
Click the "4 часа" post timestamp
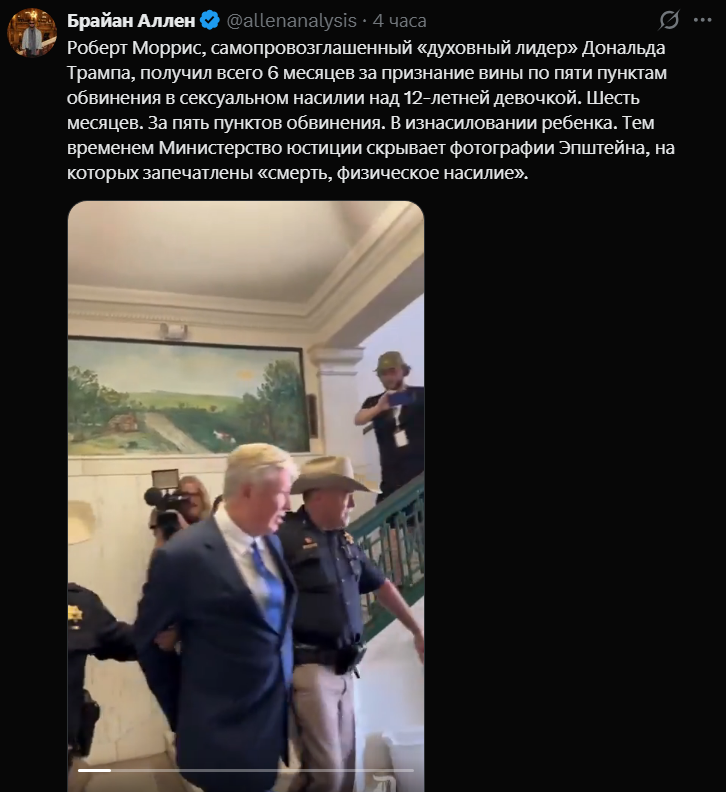tap(399, 21)
